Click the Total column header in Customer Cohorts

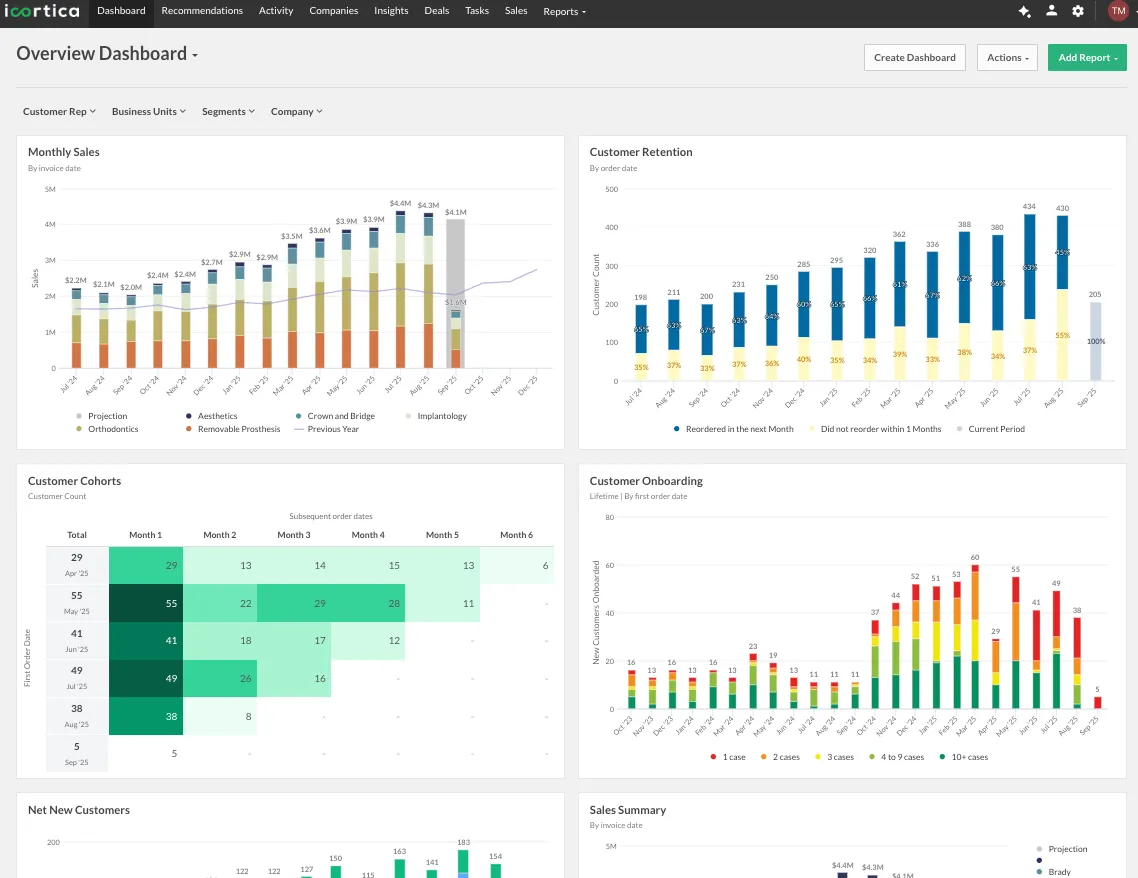77,535
